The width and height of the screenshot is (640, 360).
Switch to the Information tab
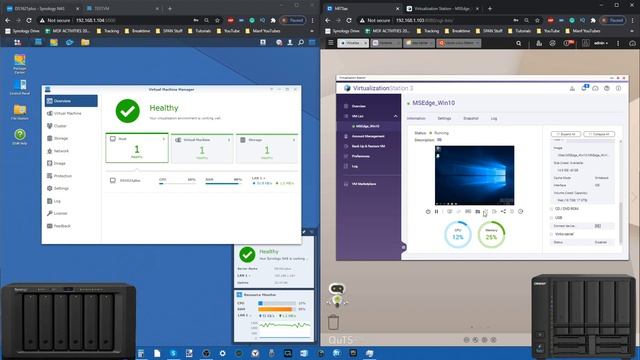click(x=416, y=118)
